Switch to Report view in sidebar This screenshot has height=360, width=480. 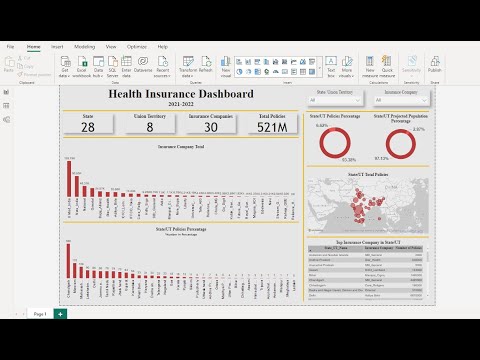pyautogui.click(x=6, y=92)
